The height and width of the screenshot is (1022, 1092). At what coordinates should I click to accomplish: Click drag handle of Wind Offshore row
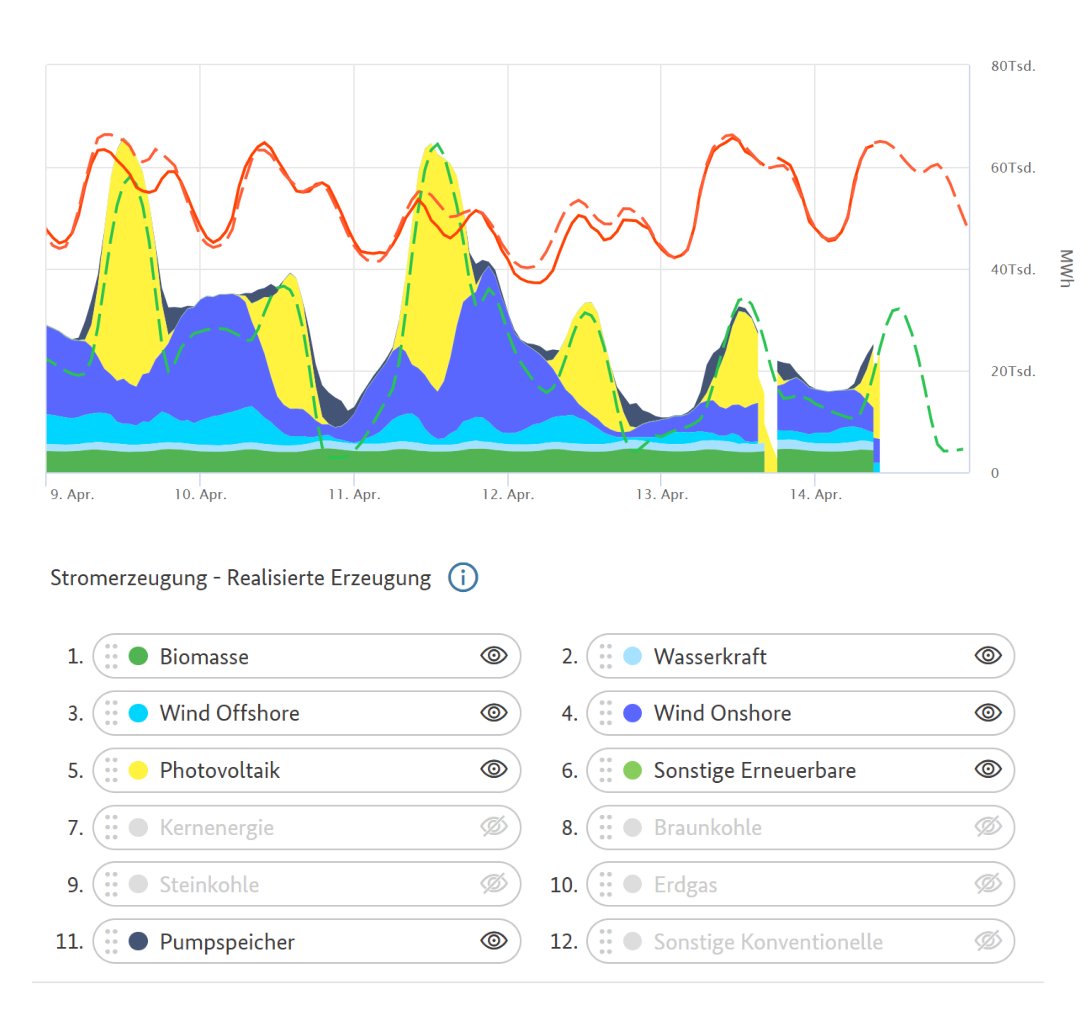pos(111,713)
